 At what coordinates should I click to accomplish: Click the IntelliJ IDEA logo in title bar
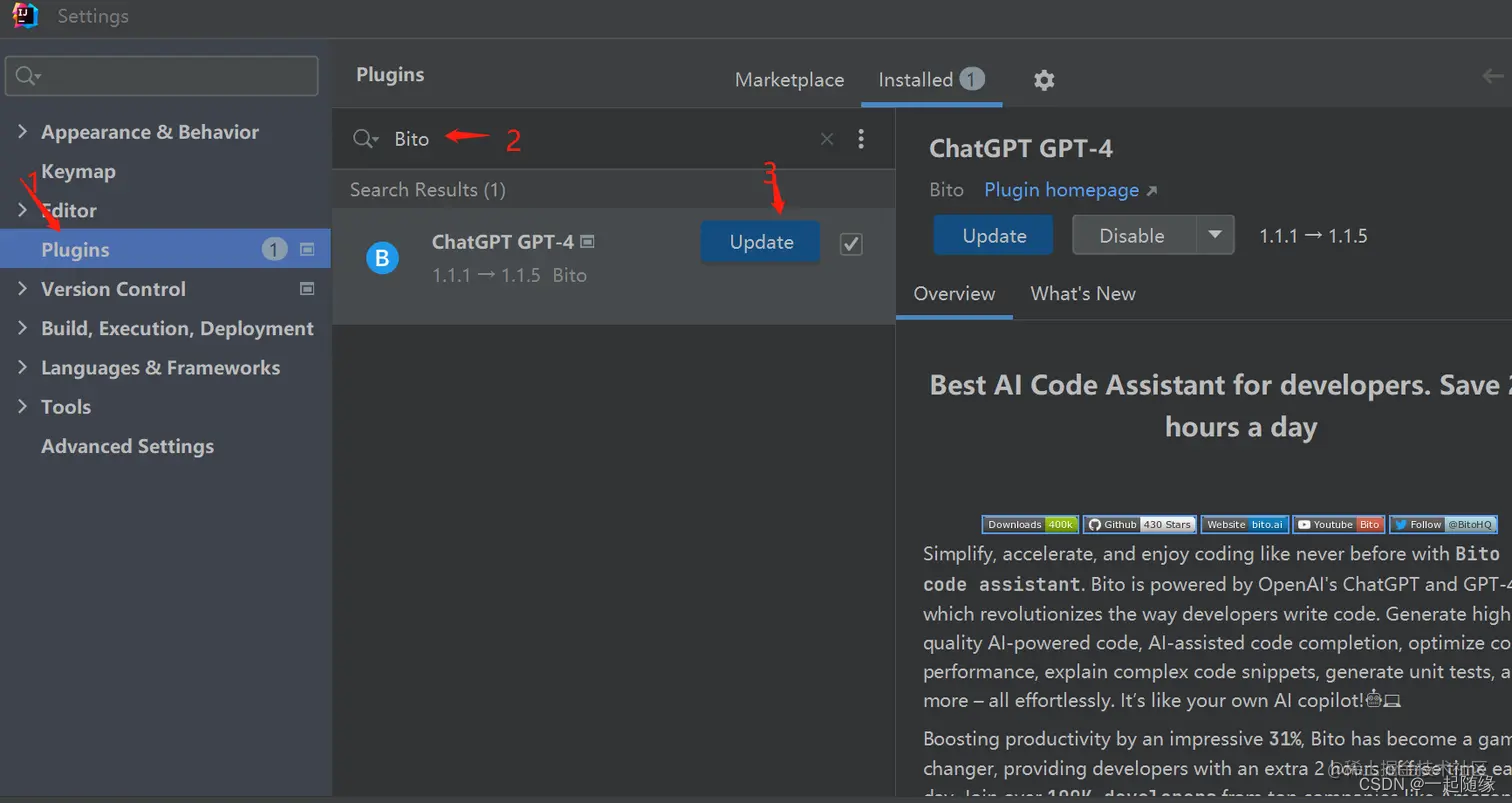25,16
